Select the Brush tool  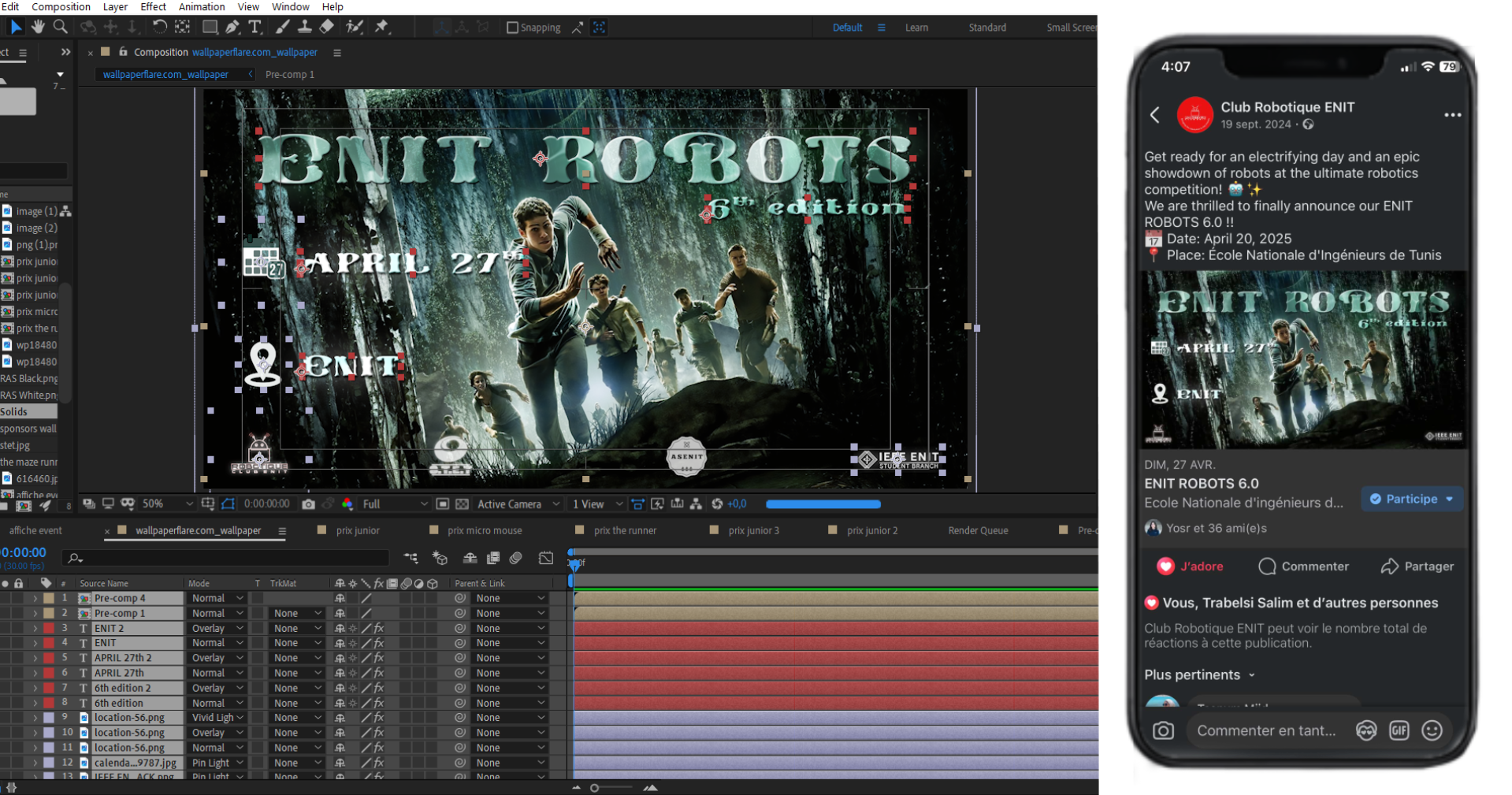coord(282,27)
